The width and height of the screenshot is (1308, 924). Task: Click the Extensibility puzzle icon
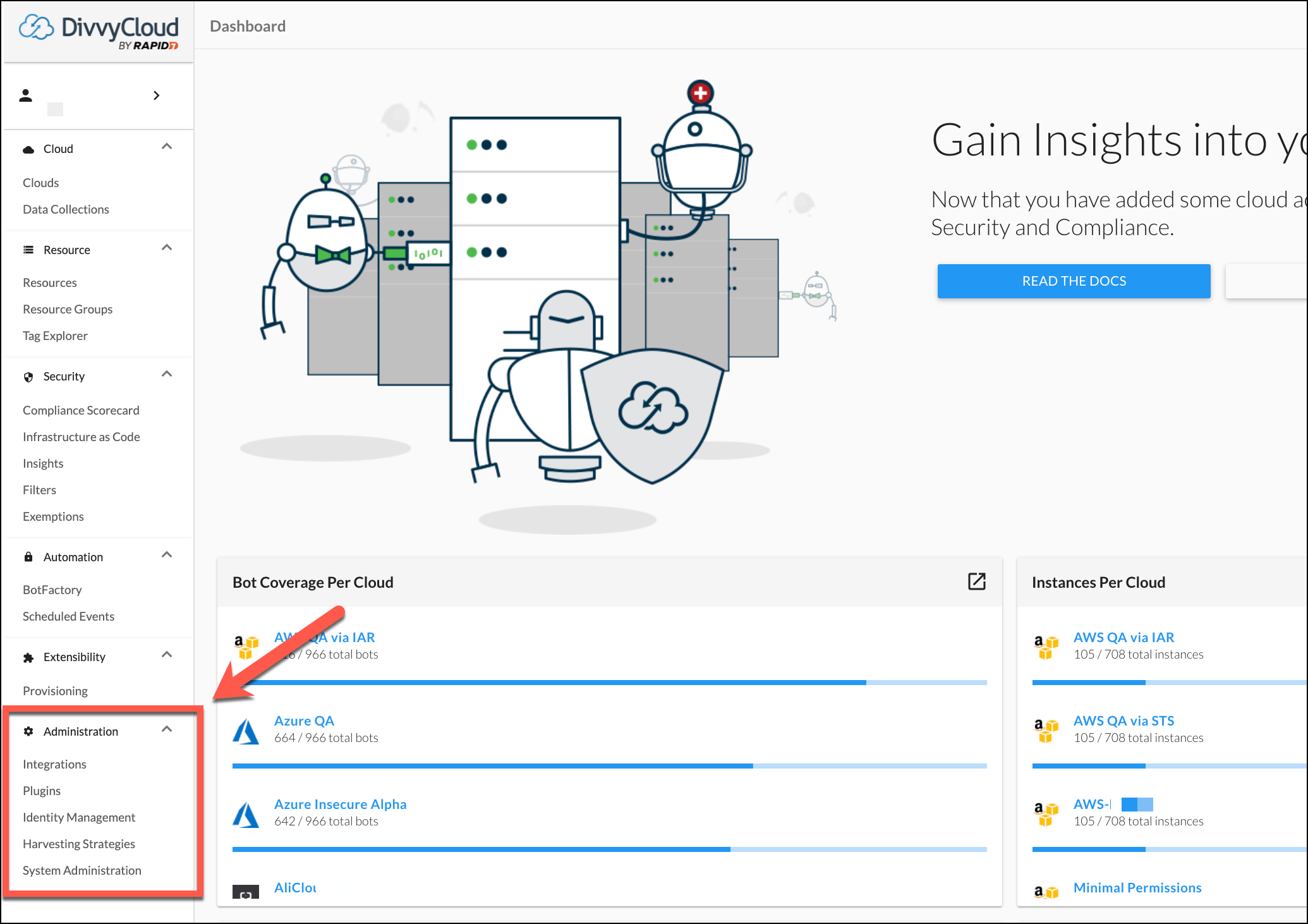click(x=28, y=657)
